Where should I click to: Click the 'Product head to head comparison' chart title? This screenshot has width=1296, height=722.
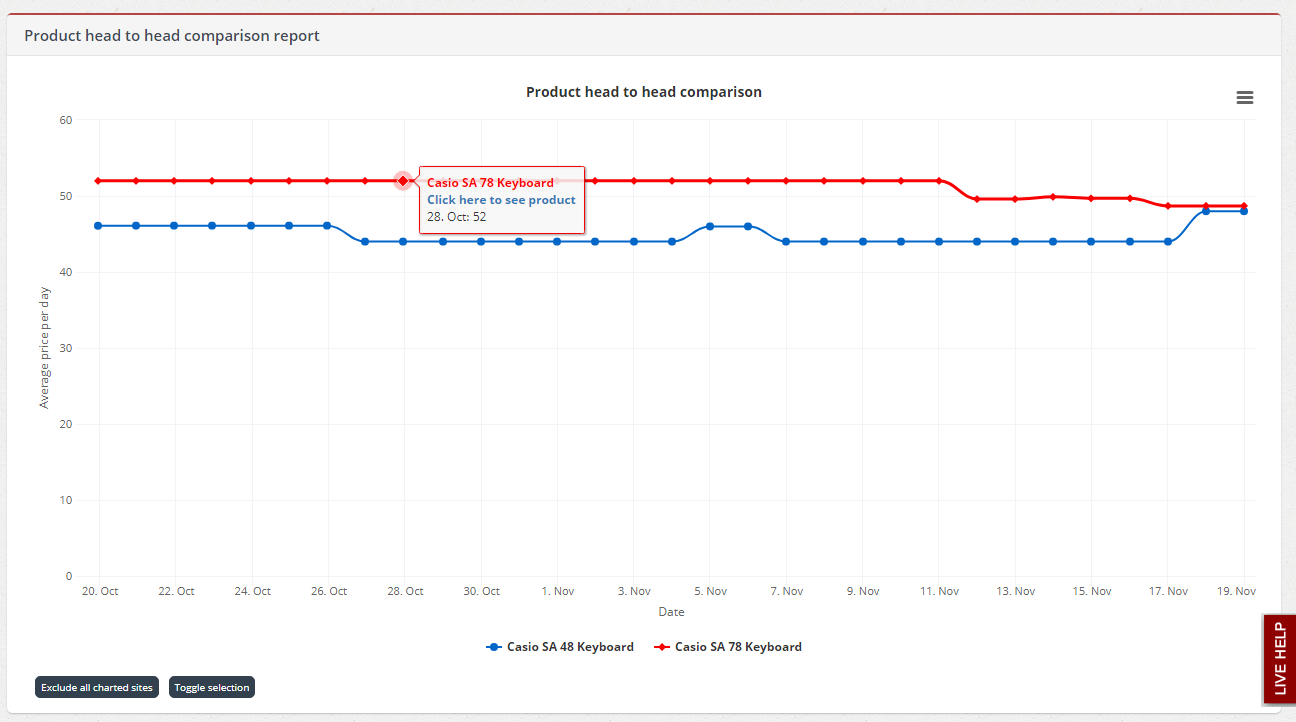[644, 92]
